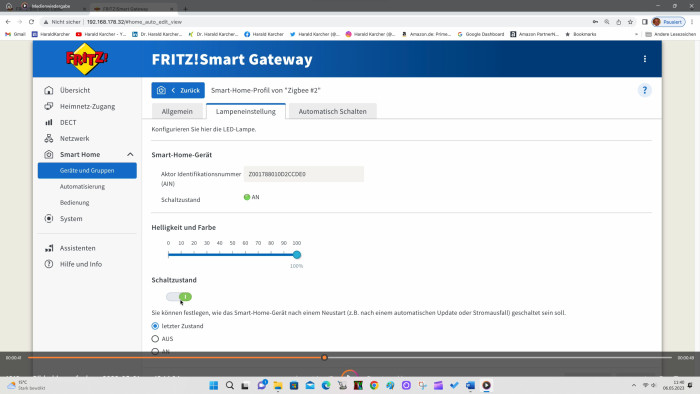Click the browser address bar URL

click(134, 22)
